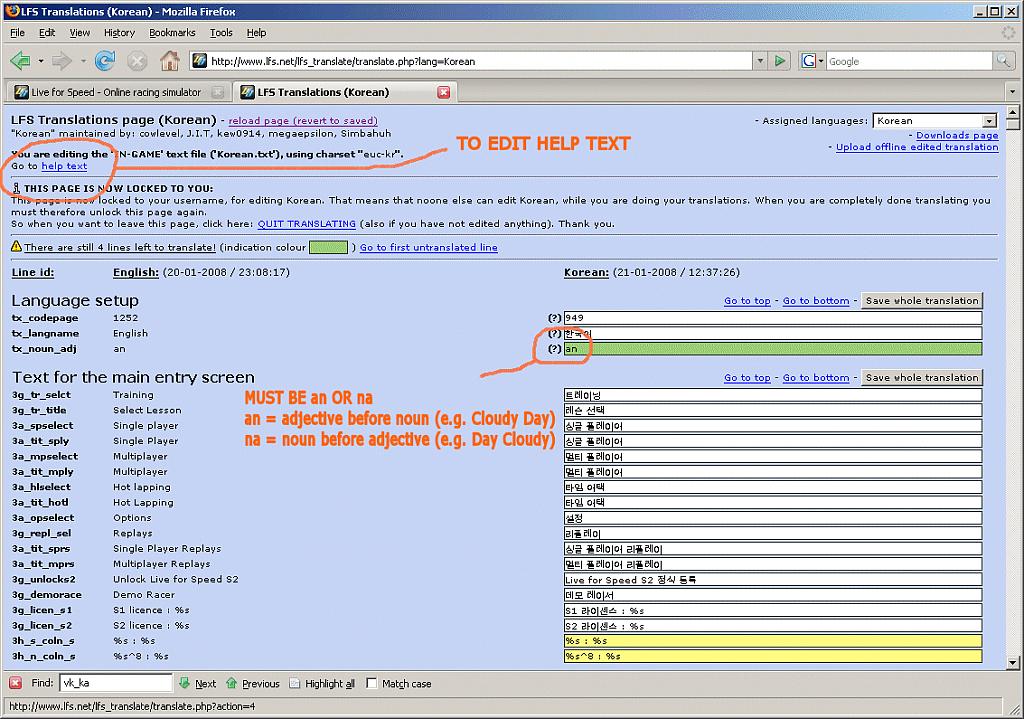1024x719 pixels.
Task: Click Upload offline edited translation link
Action: click(917, 147)
